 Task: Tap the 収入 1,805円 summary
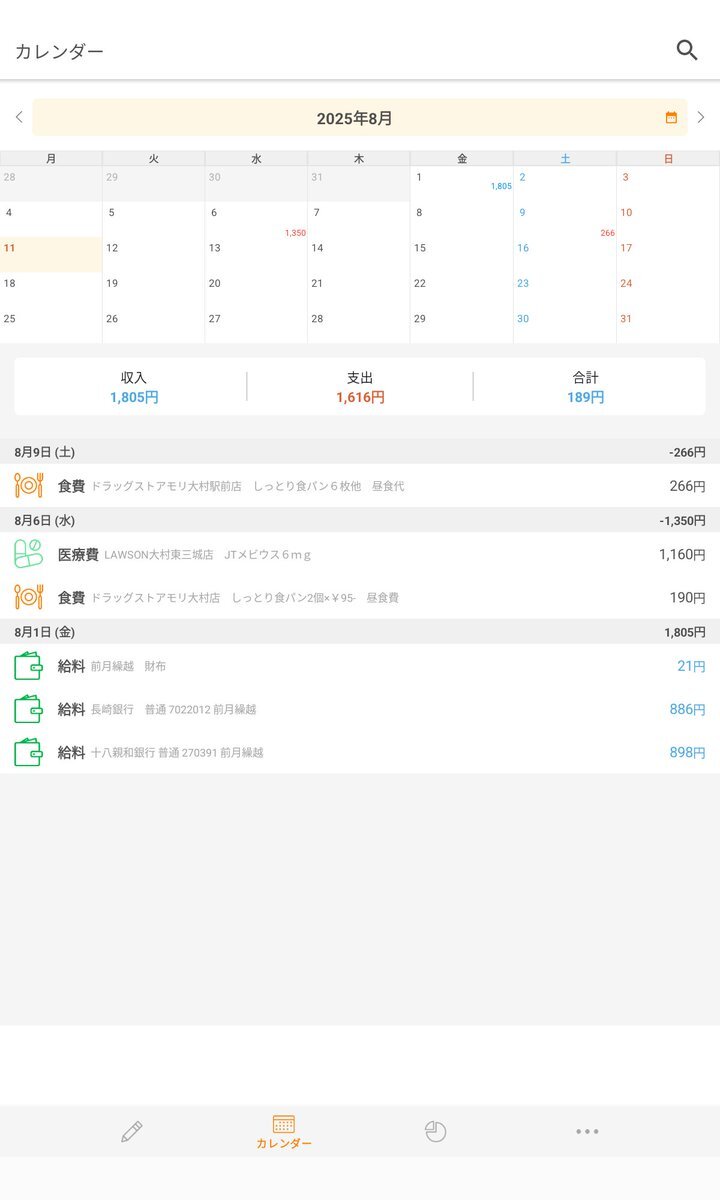point(134,387)
